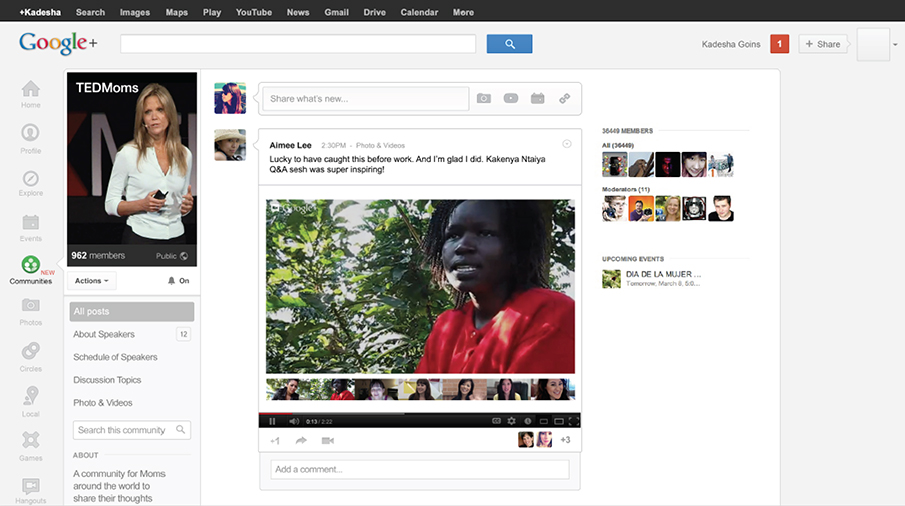Add an event from share box
The image size is (905, 506).
click(537, 98)
